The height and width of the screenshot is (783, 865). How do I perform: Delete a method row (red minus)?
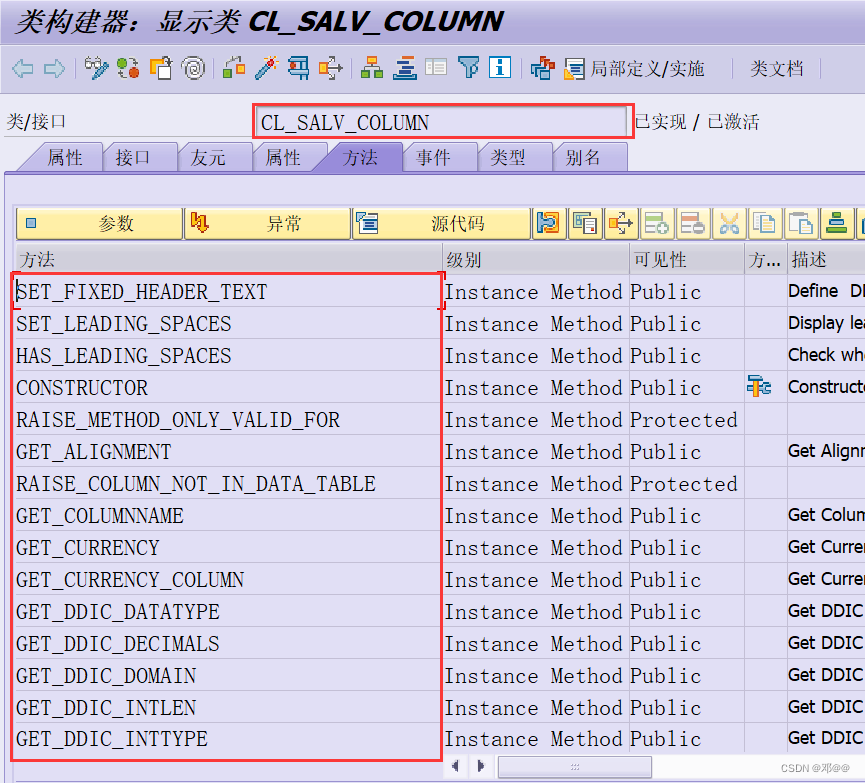pos(692,223)
